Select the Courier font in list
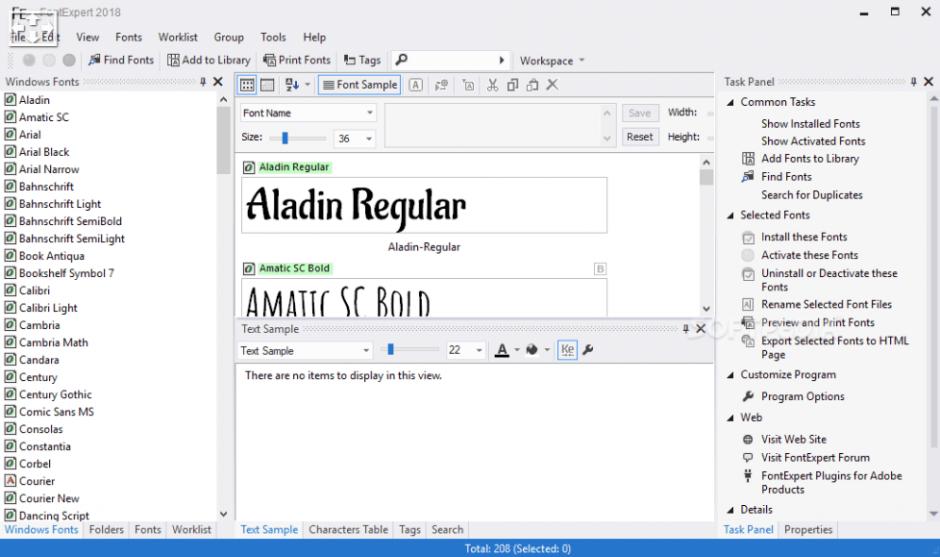Image resolution: width=940 pixels, height=557 pixels. (37, 481)
